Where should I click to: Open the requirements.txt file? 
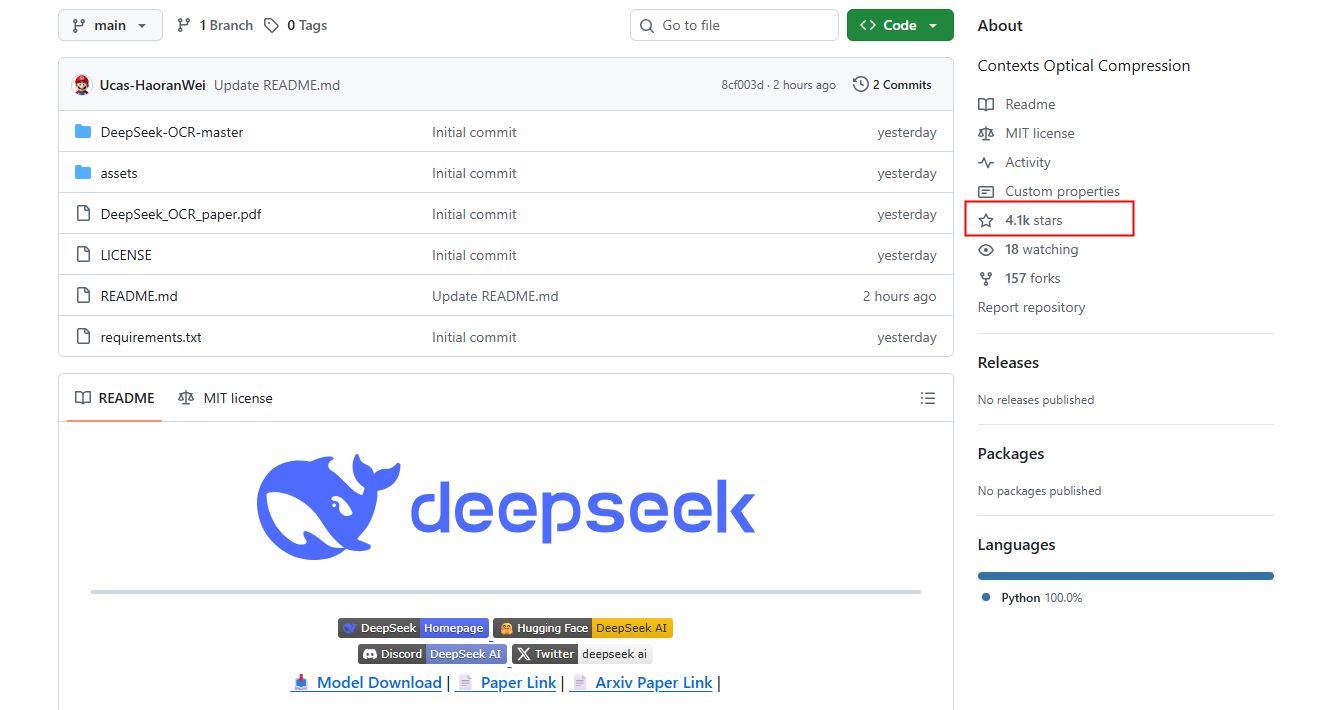pos(151,337)
